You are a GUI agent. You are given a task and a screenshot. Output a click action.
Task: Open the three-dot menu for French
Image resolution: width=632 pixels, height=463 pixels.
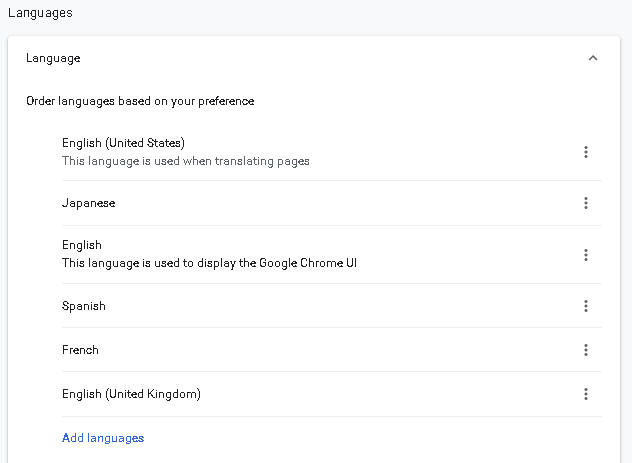586,350
